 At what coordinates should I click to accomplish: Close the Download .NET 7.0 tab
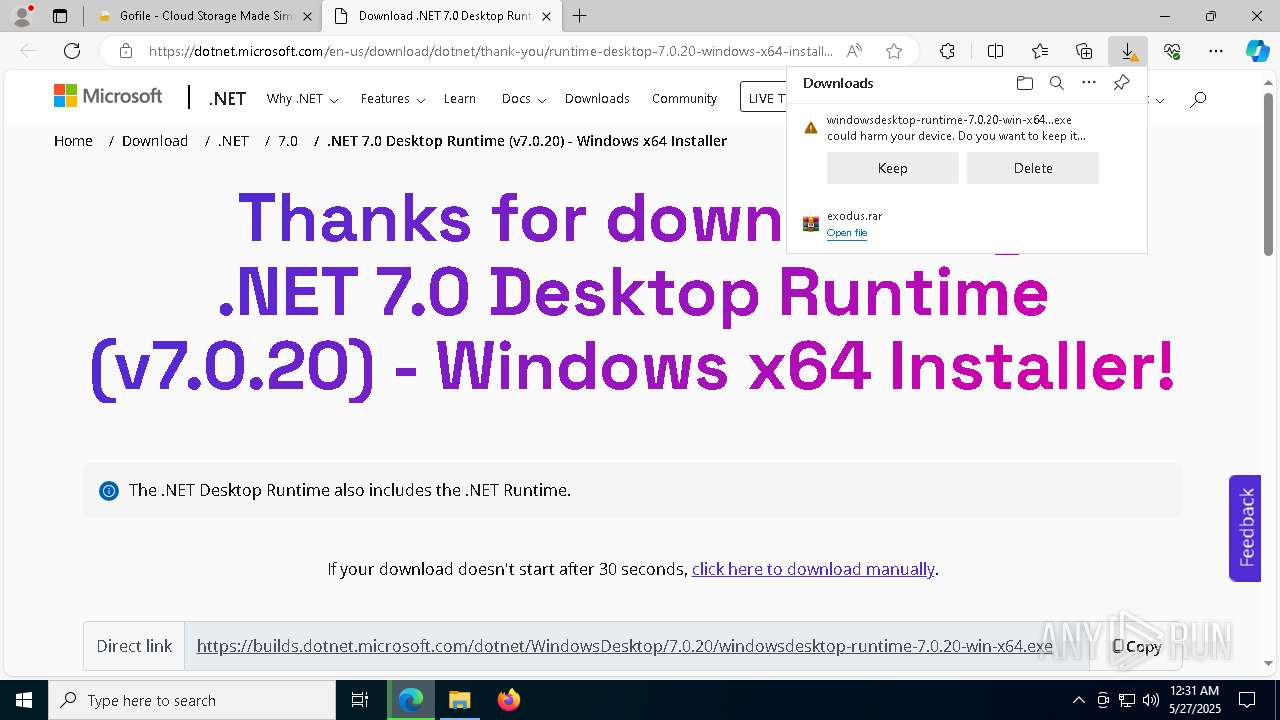(546, 16)
